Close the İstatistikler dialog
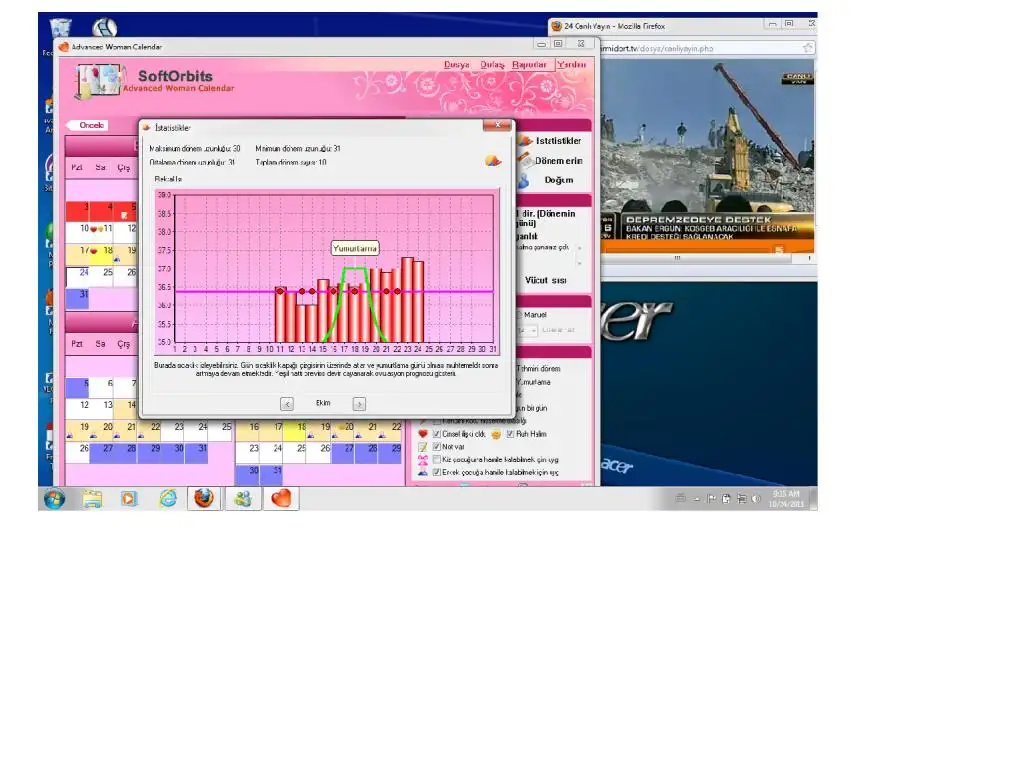This screenshot has width=1011, height=768. click(x=497, y=125)
